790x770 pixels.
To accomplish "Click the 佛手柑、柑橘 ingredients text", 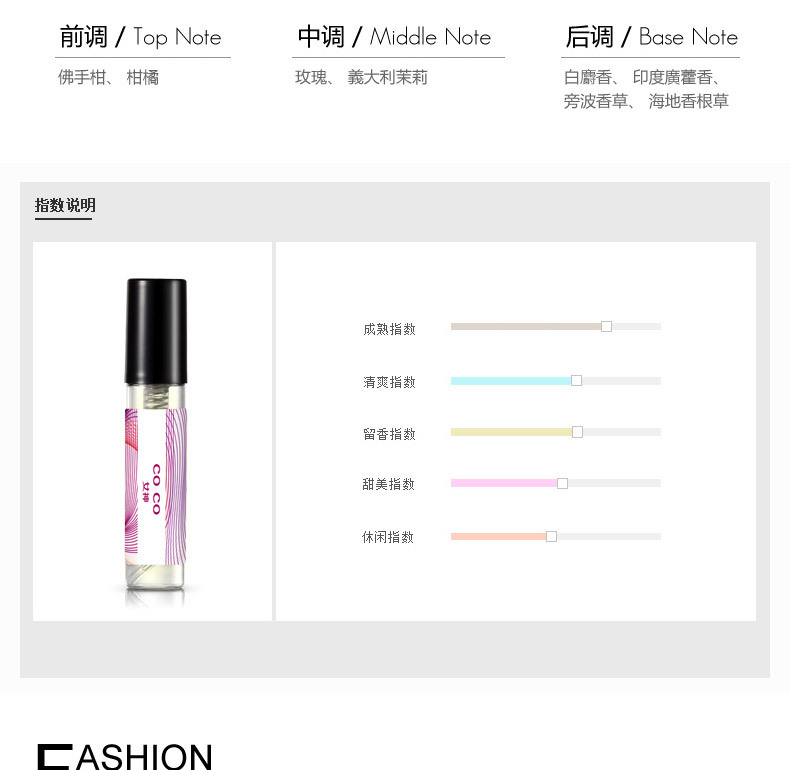I will pyautogui.click(x=108, y=77).
